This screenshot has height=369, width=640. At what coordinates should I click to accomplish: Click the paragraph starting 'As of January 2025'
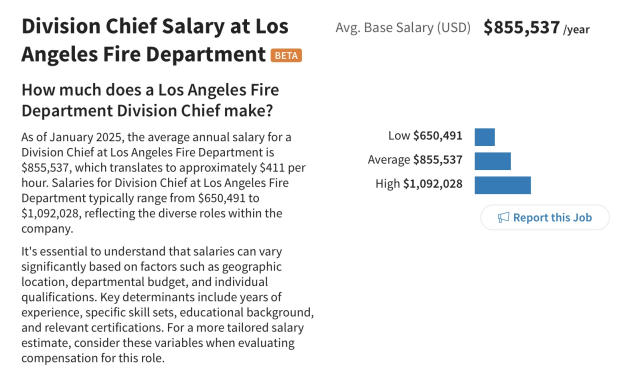pyautogui.click(x=163, y=182)
